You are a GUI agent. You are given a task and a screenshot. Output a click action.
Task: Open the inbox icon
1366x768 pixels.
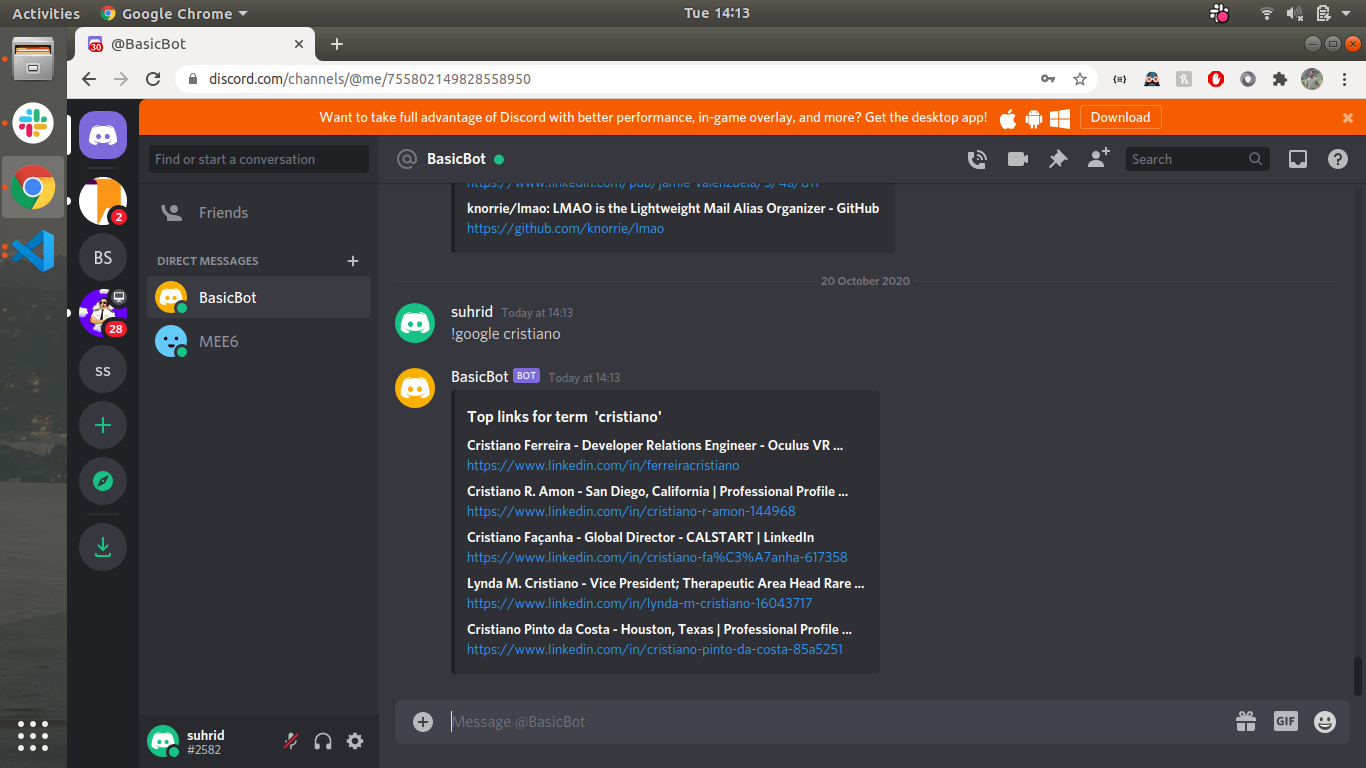[x=1297, y=159]
